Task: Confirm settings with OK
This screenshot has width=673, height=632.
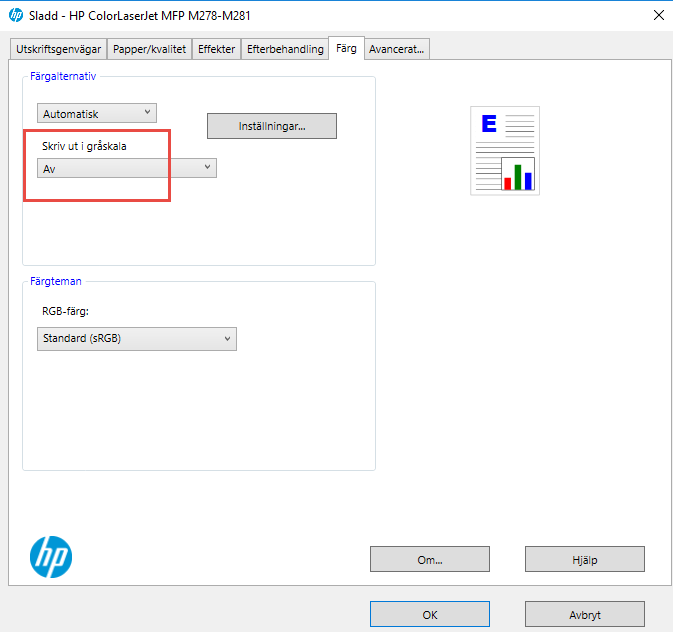Action: point(430,614)
